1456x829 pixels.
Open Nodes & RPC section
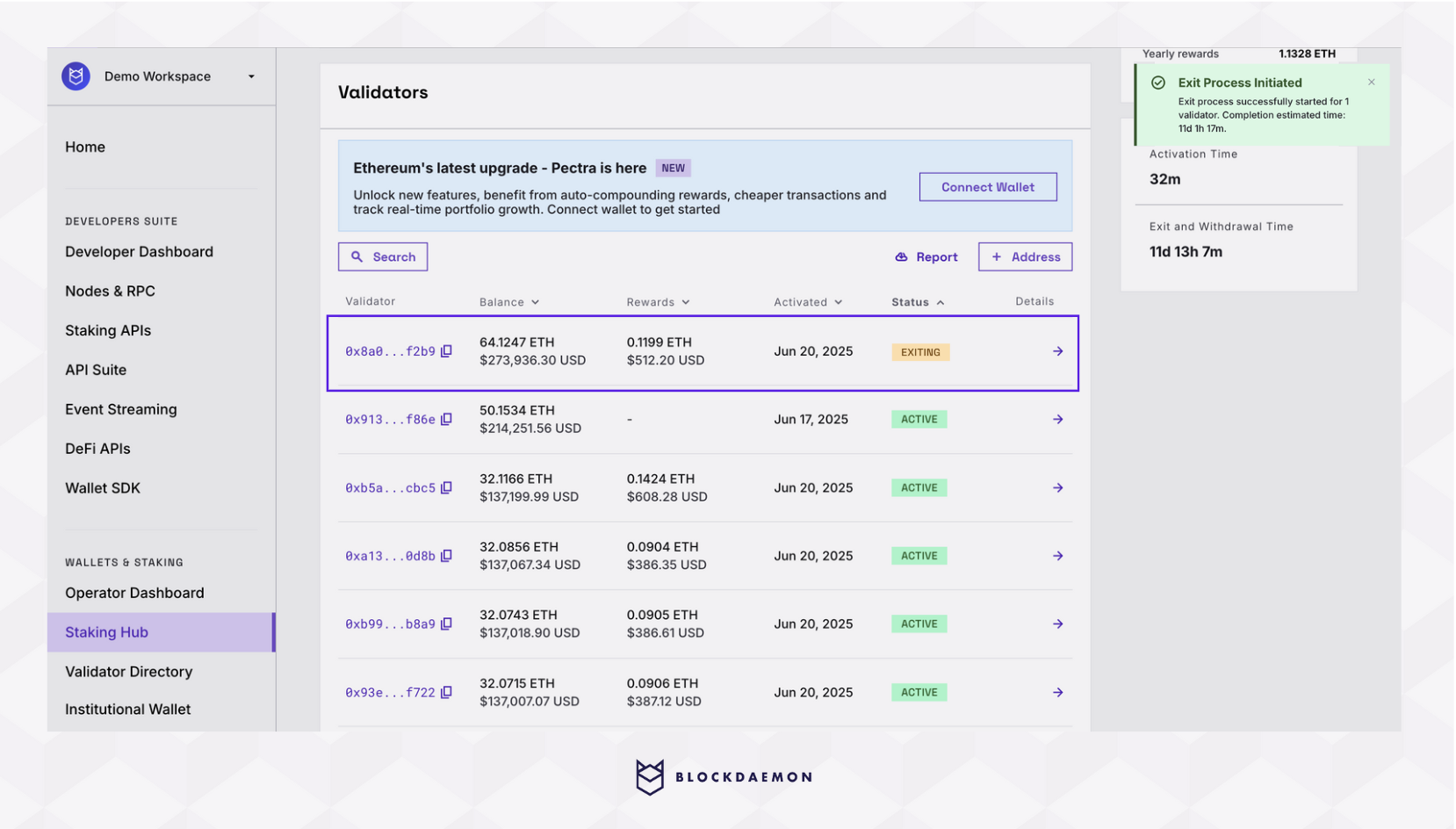point(110,292)
